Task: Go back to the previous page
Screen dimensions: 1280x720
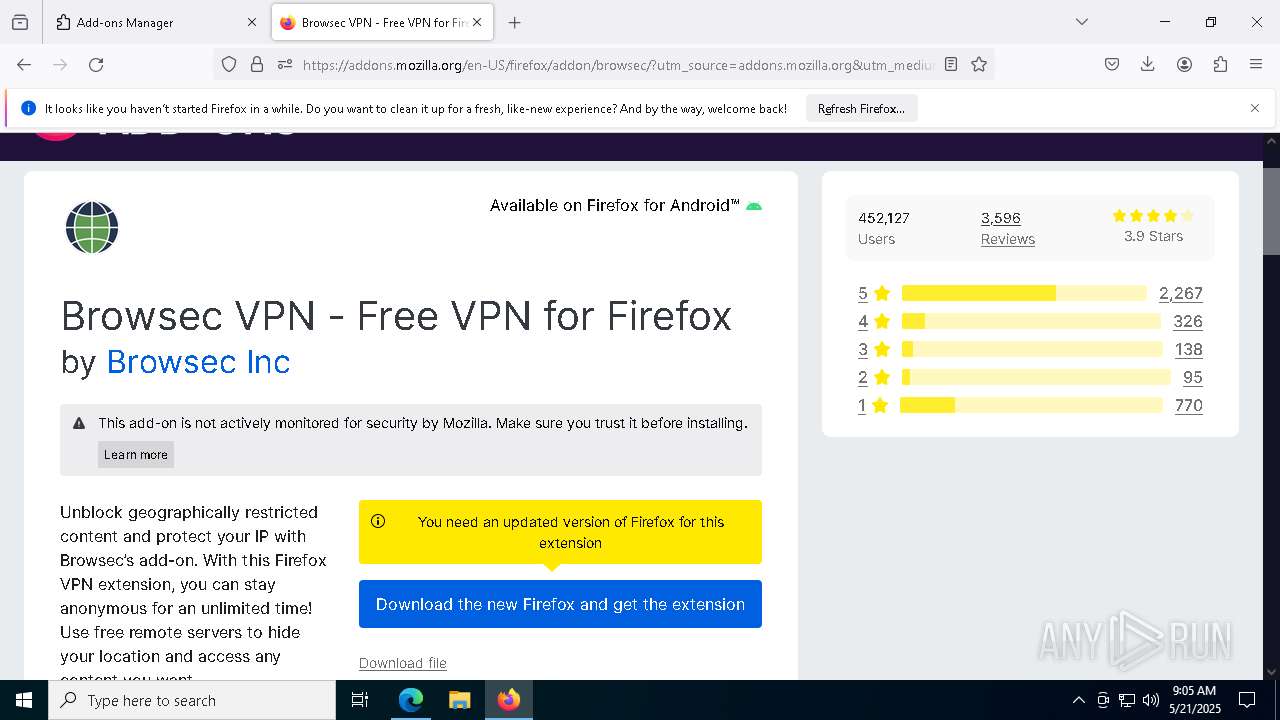Action: tap(24, 64)
